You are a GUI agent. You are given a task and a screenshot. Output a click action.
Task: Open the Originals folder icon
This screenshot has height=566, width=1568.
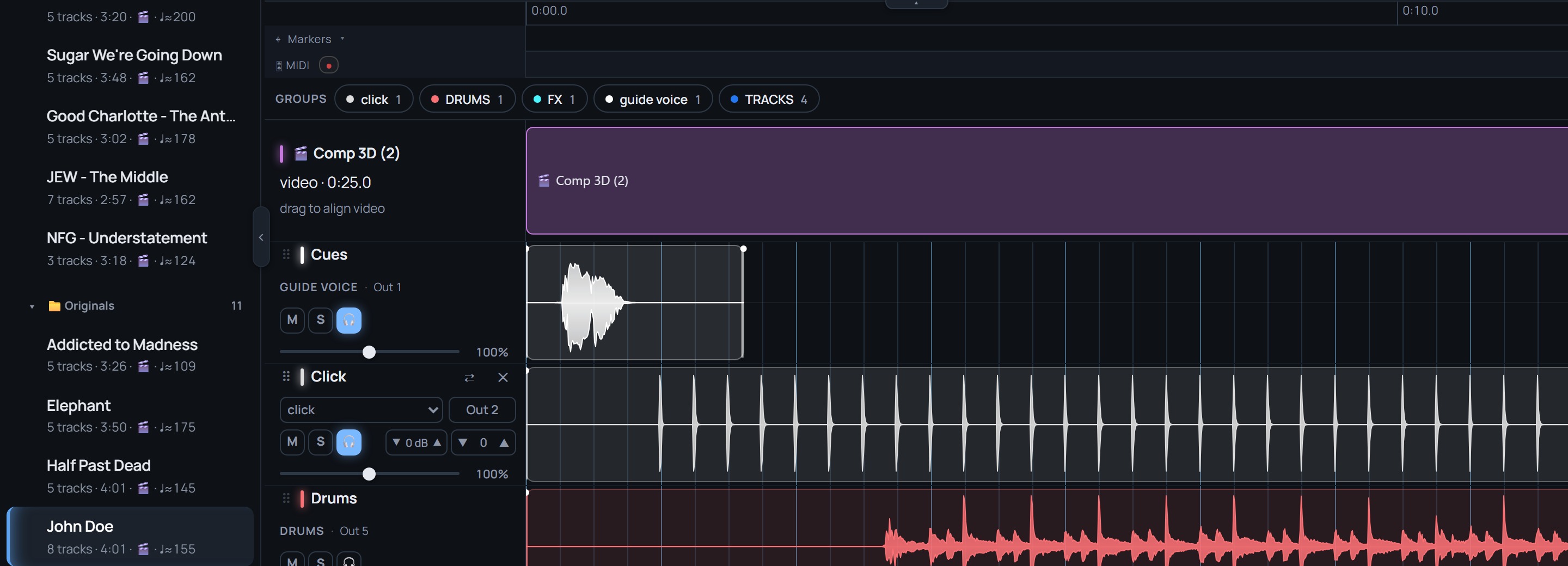[54, 305]
